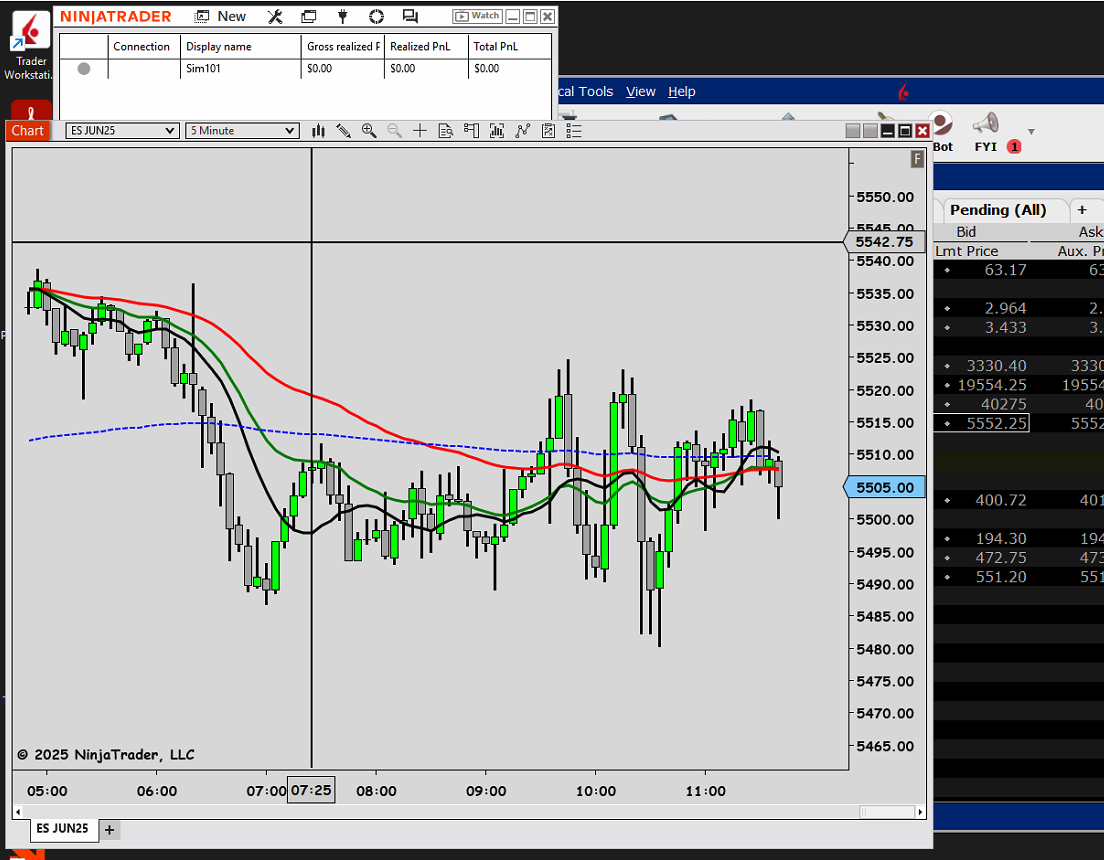This screenshot has width=1104, height=860.
Task: Expand the 5 Minute interval dropdown
Action: pos(242,130)
